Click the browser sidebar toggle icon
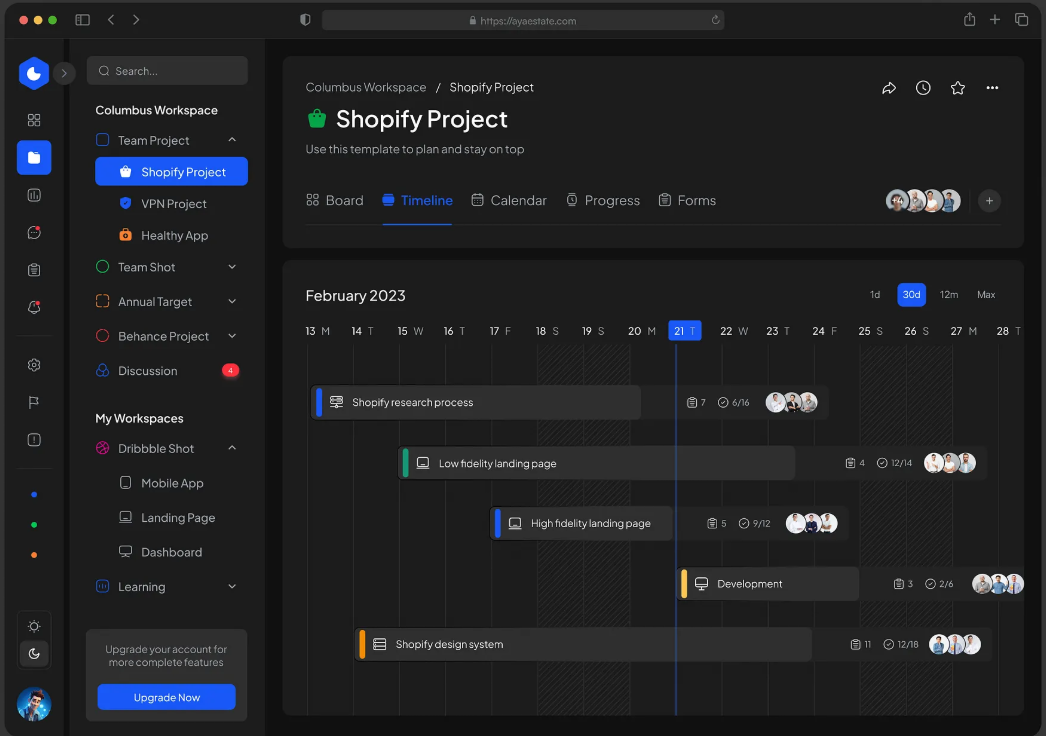Image resolution: width=1046 pixels, height=736 pixels. pyautogui.click(x=83, y=20)
